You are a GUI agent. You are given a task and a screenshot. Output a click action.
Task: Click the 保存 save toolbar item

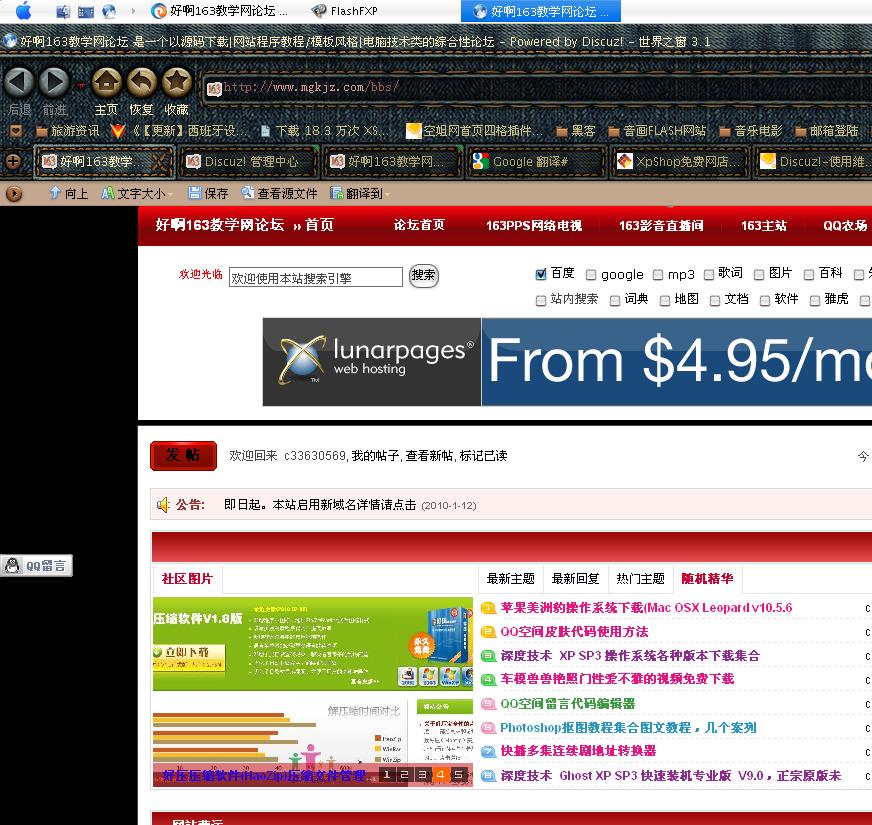(x=208, y=193)
